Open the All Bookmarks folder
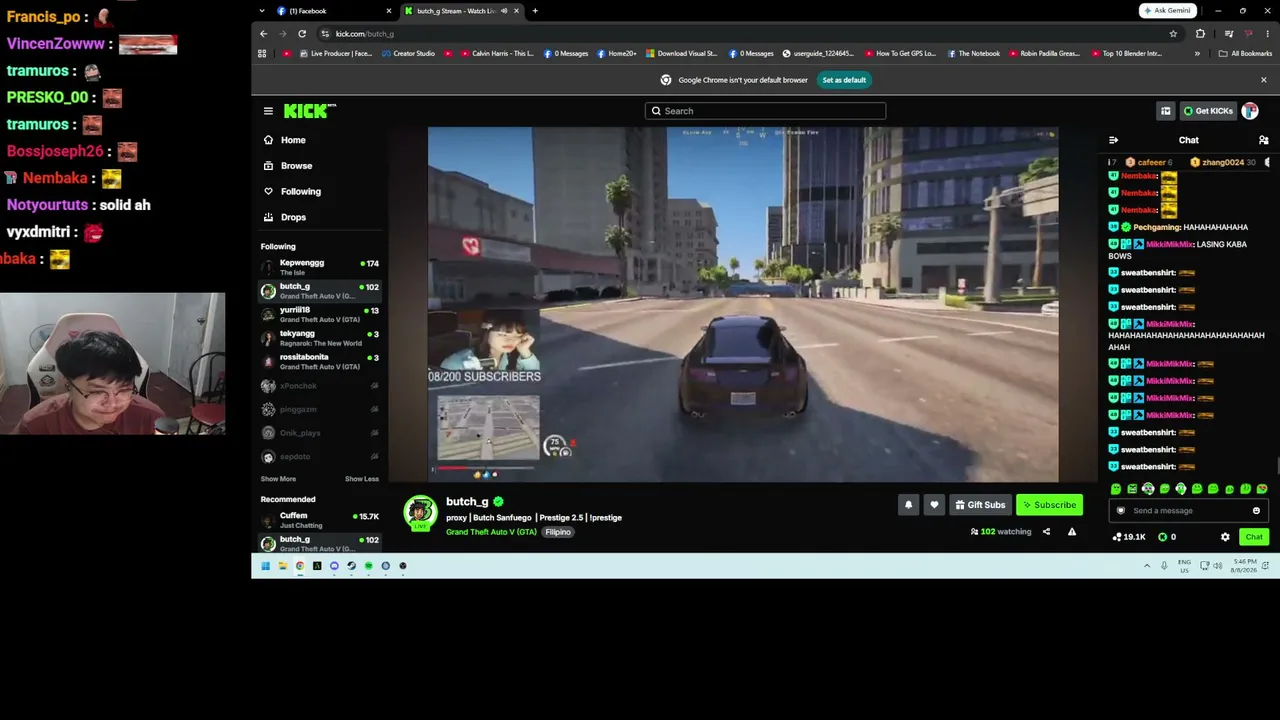The image size is (1280, 720). click(x=1245, y=54)
